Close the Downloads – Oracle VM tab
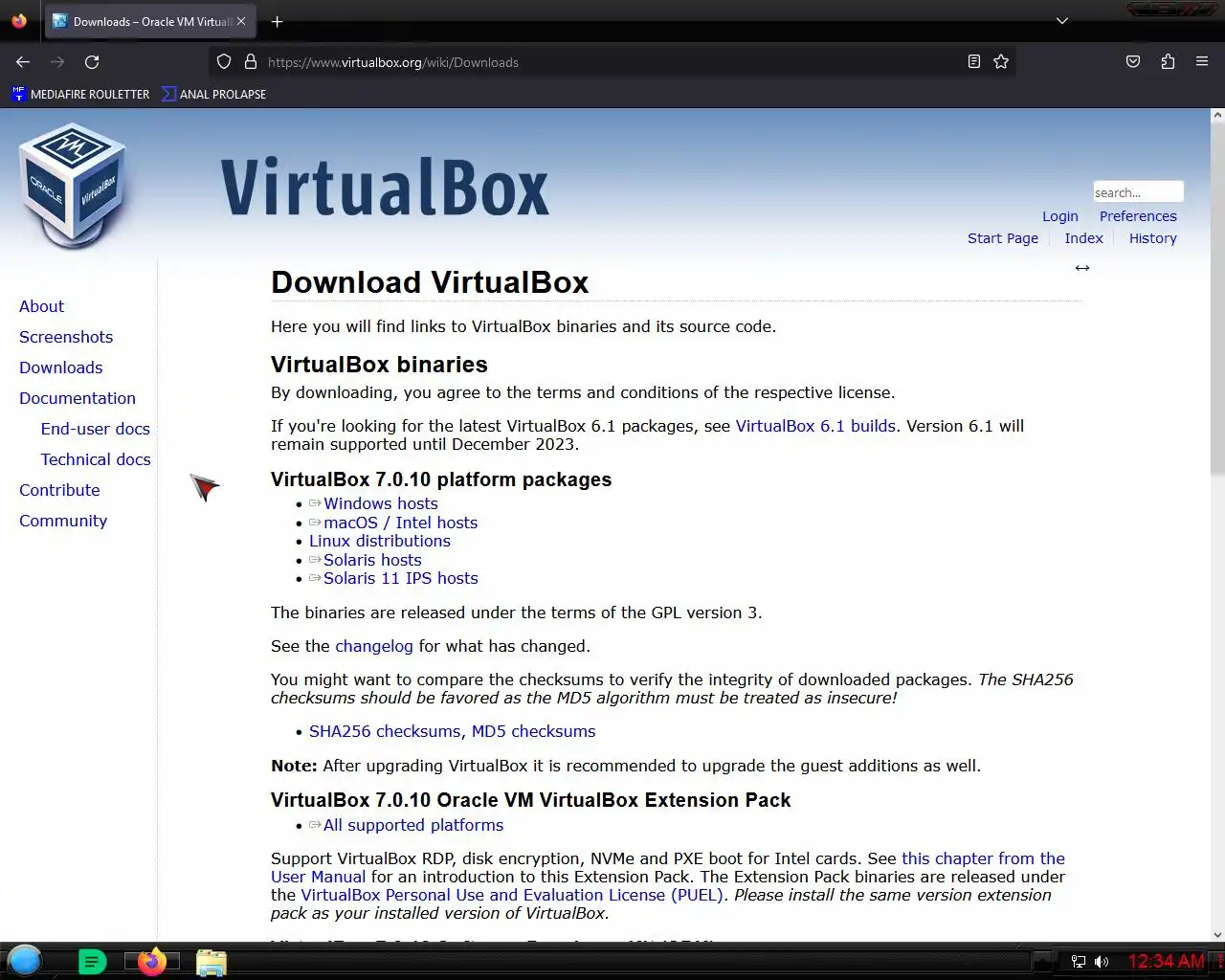Viewport: 1225px width, 980px height. coord(241,21)
